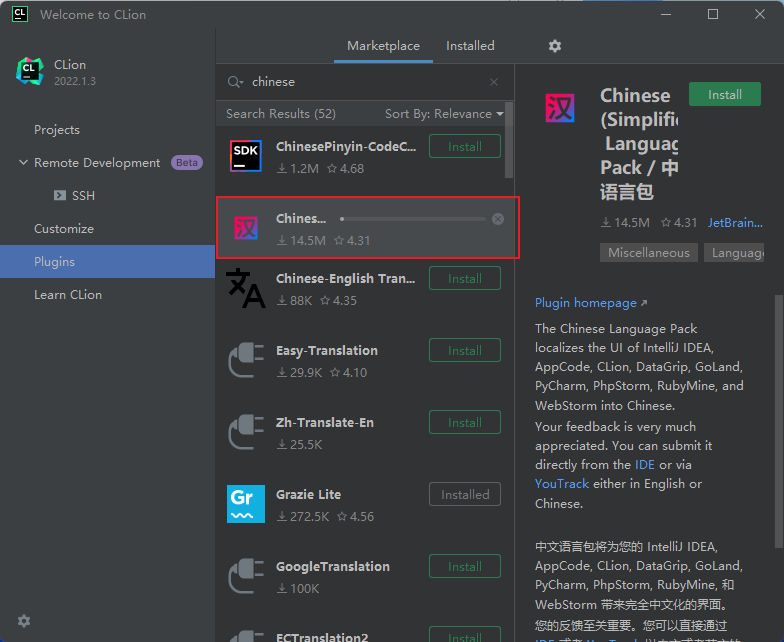Select the Chinese-English Translate plugin name

(346, 278)
